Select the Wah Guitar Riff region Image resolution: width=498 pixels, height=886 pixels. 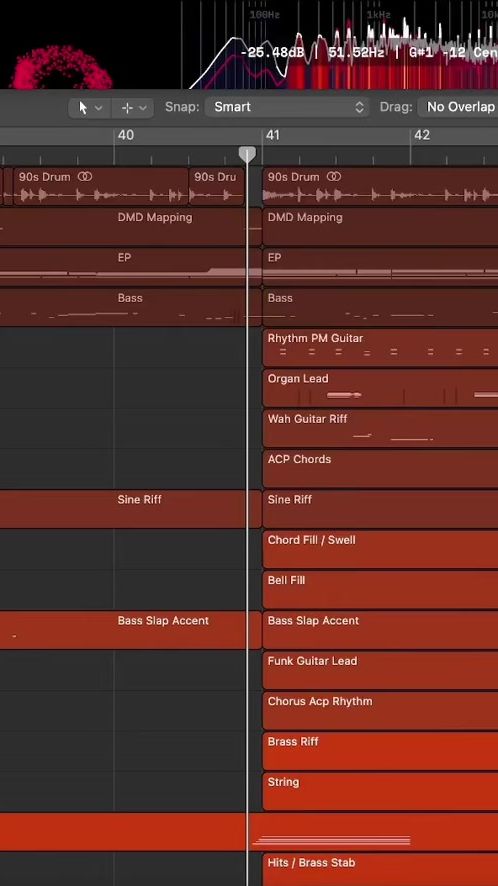380,428
